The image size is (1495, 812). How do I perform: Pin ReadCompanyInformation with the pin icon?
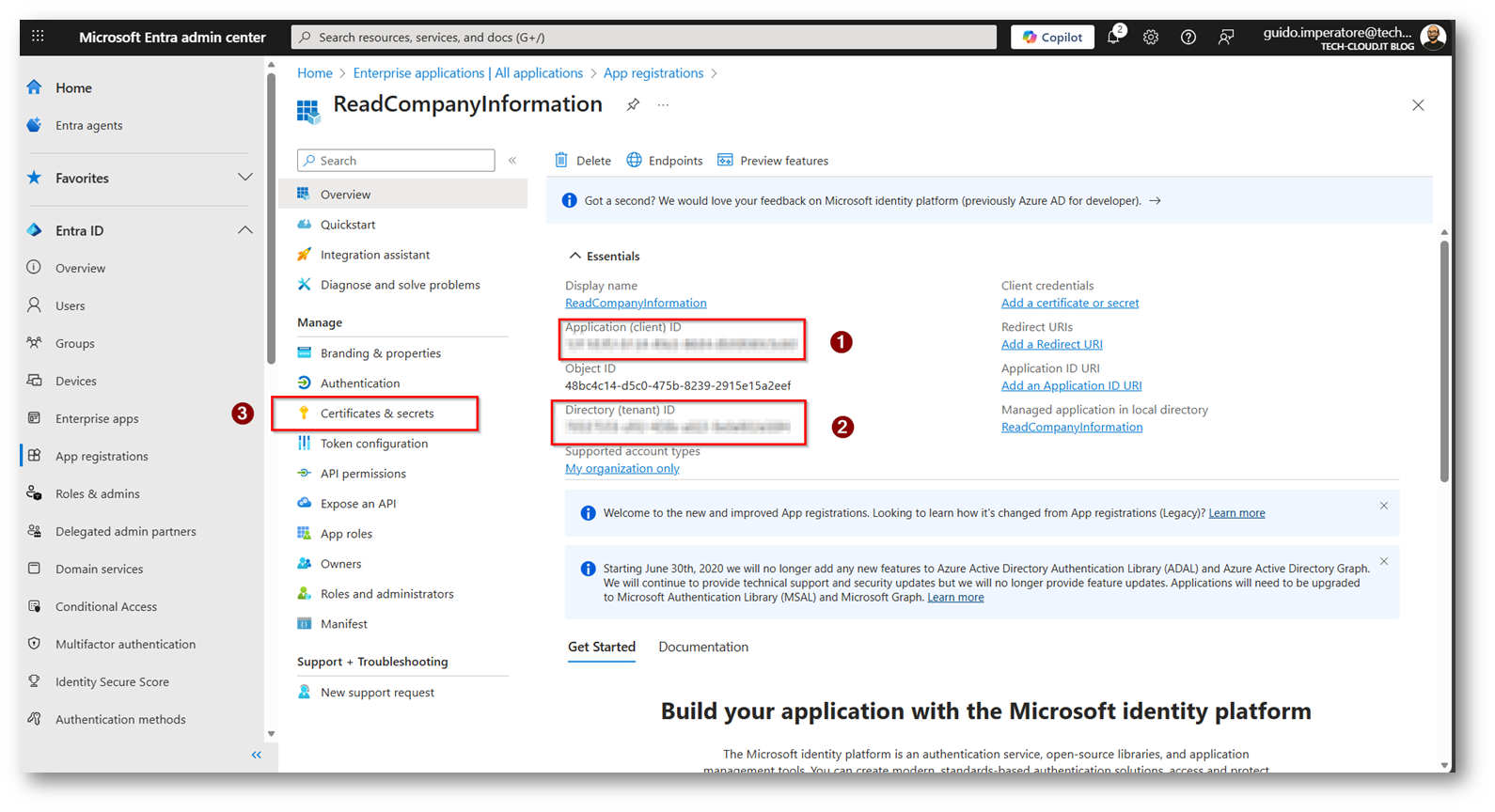tap(633, 105)
